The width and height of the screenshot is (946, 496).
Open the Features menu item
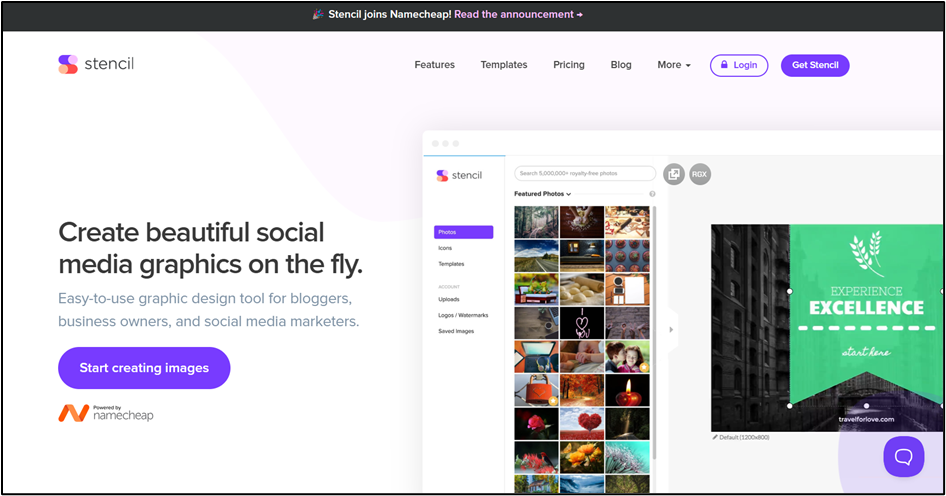(434, 65)
